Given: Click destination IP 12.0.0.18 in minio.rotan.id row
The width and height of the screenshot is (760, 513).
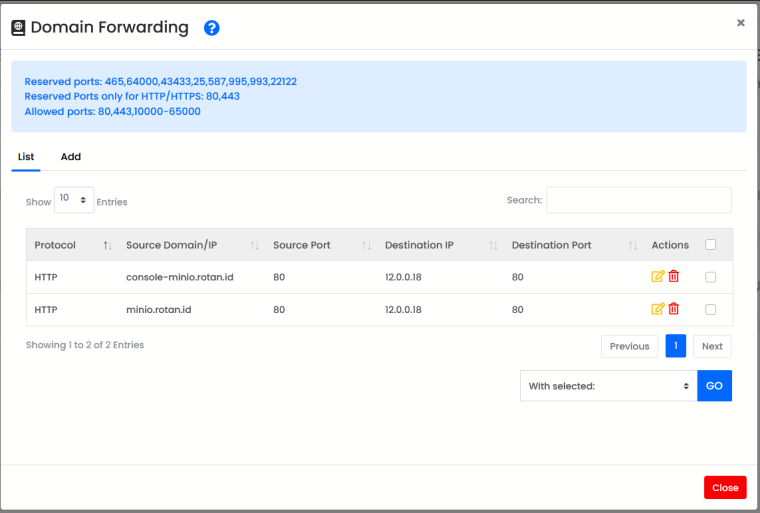Looking at the screenshot, I should pos(403,309).
